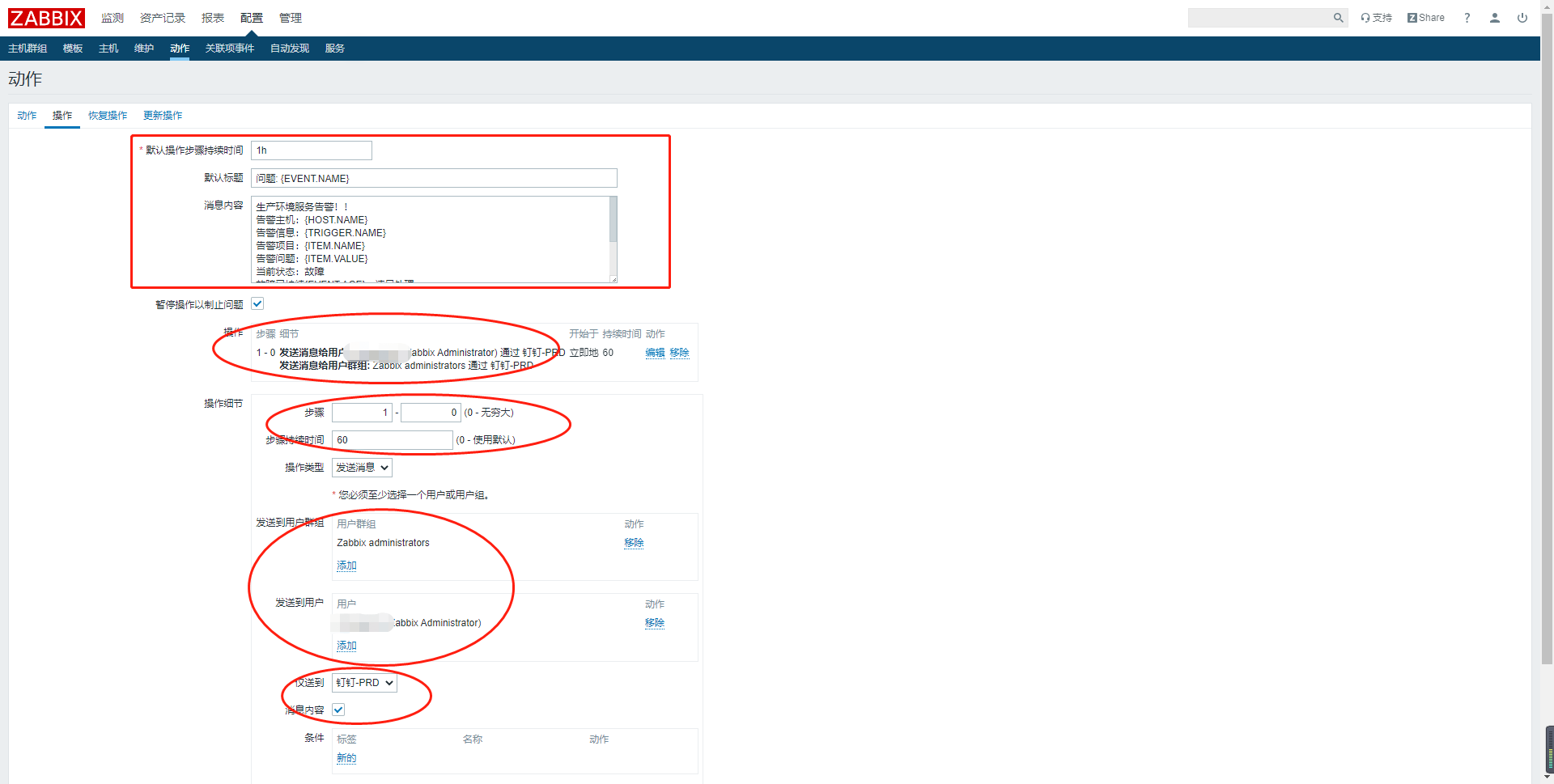
Task: Open the 管理 top menu
Action: click(291, 18)
